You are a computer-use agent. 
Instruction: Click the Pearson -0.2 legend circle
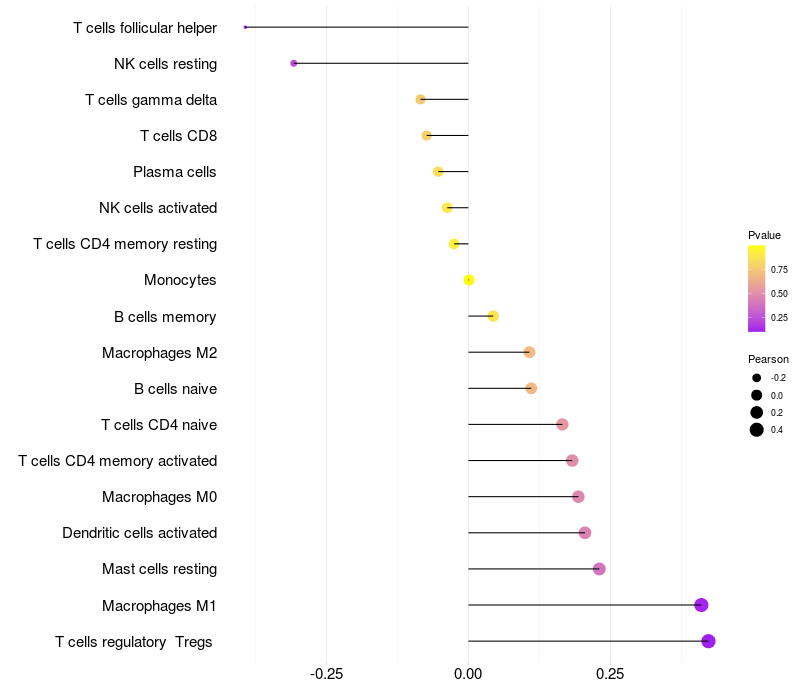[x=757, y=378]
